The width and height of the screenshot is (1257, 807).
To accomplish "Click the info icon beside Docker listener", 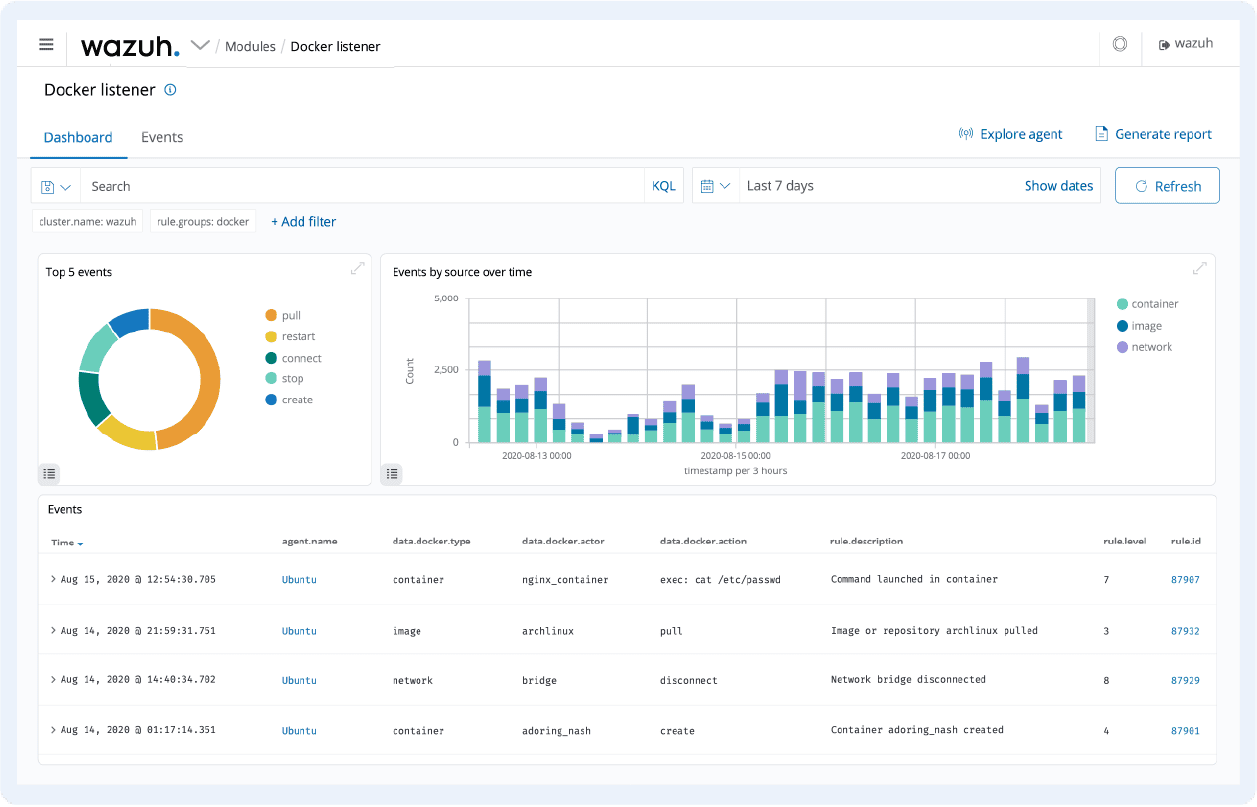I will [x=170, y=90].
